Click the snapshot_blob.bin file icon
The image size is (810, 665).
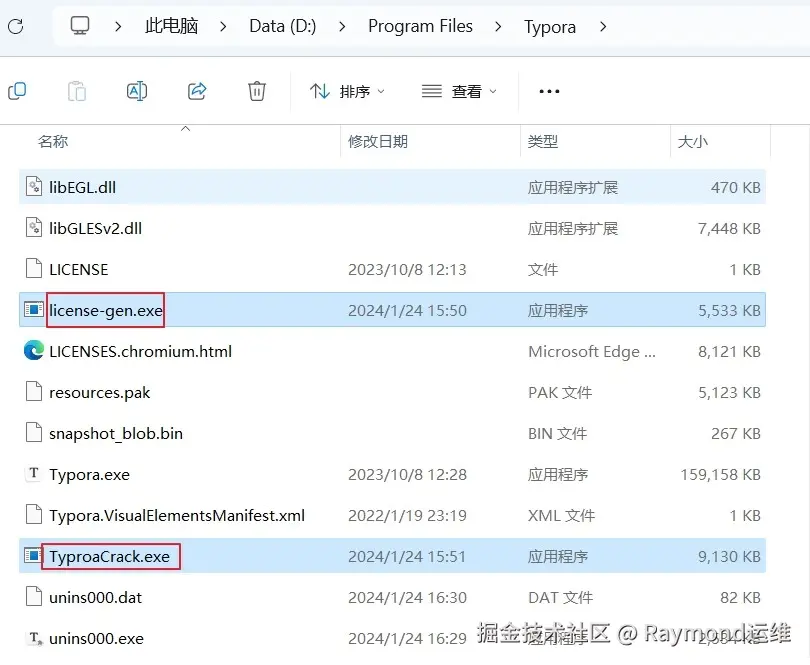tap(34, 432)
